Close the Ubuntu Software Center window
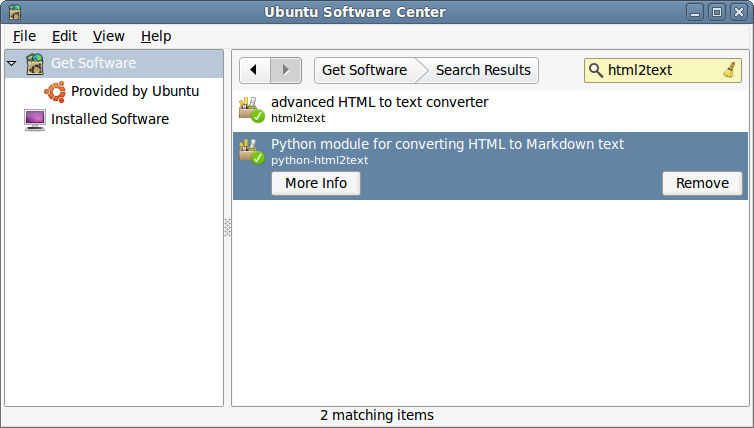754x428 pixels. [x=739, y=12]
